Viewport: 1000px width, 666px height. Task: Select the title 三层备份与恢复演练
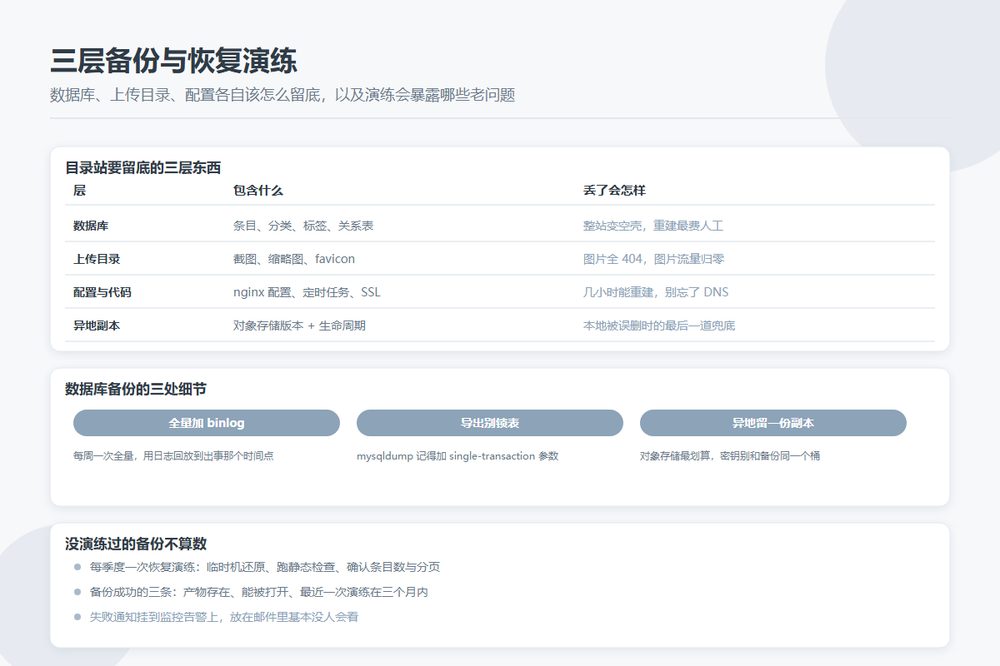[x=173, y=61]
